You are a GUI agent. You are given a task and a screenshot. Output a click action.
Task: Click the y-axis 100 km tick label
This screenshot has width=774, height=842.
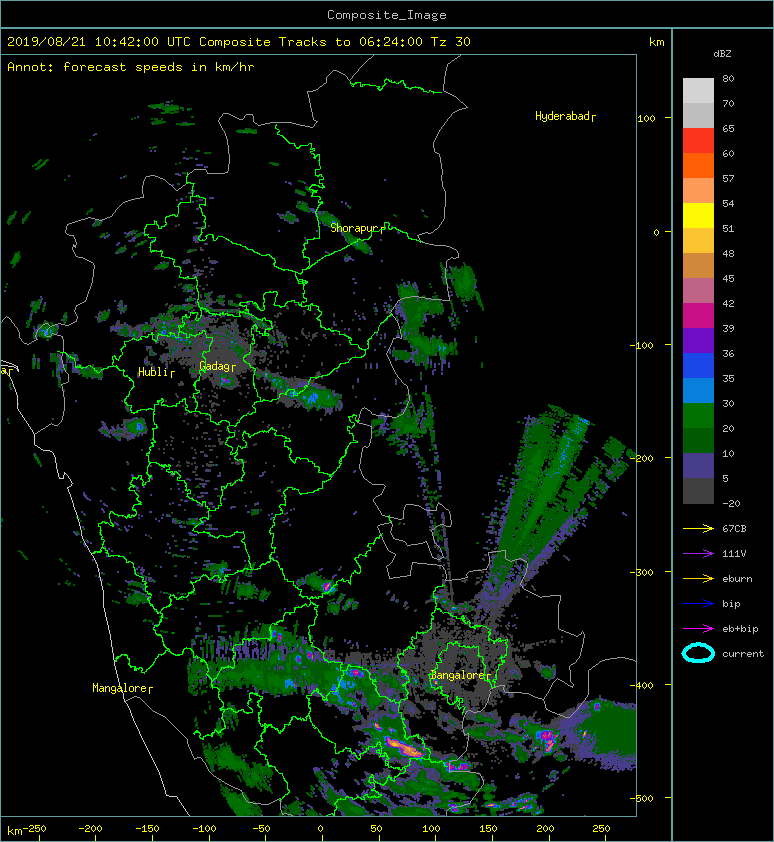tap(646, 119)
